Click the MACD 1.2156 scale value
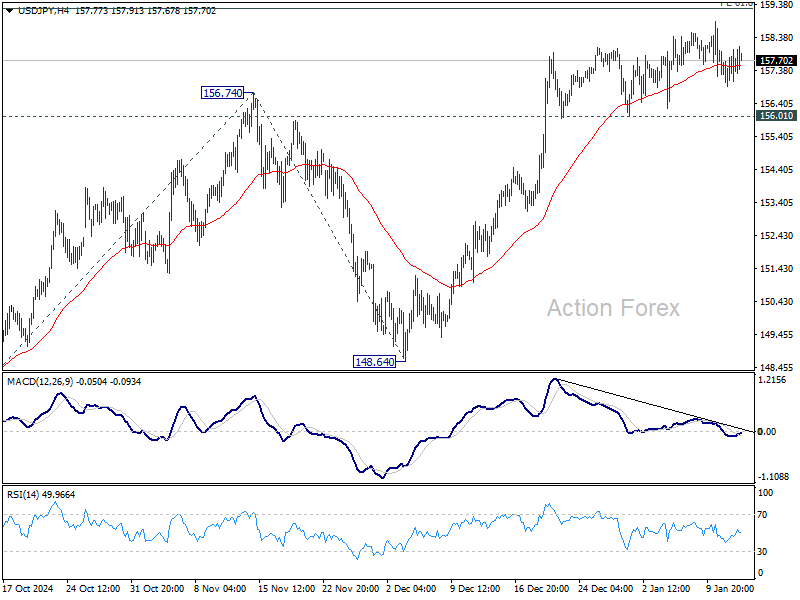 coord(772,380)
